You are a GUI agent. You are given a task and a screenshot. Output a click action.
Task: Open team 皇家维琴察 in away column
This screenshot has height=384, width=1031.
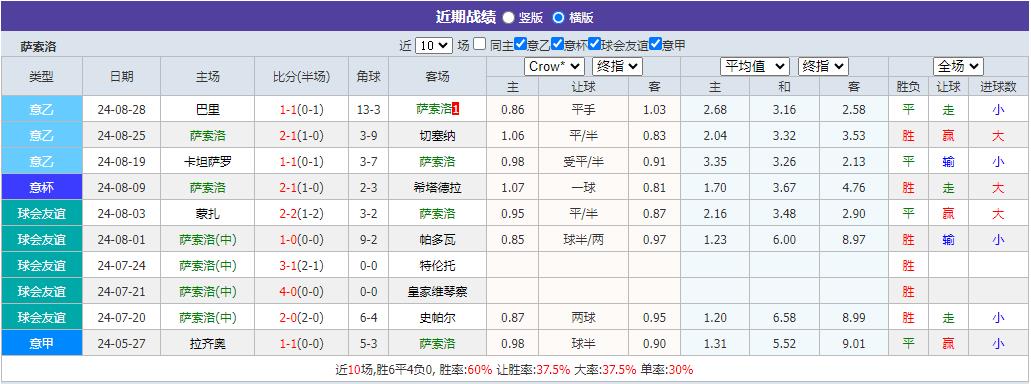(x=437, y=291)
